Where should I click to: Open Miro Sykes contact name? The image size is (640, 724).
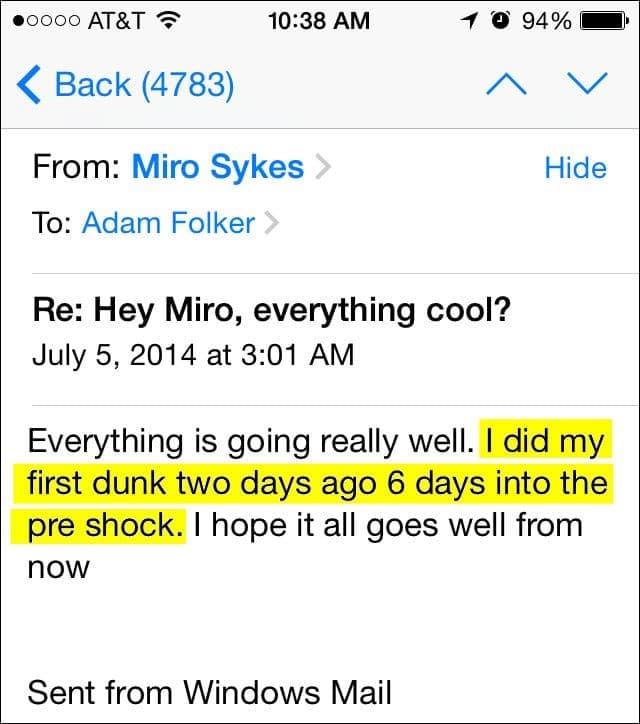click(217, 167)
